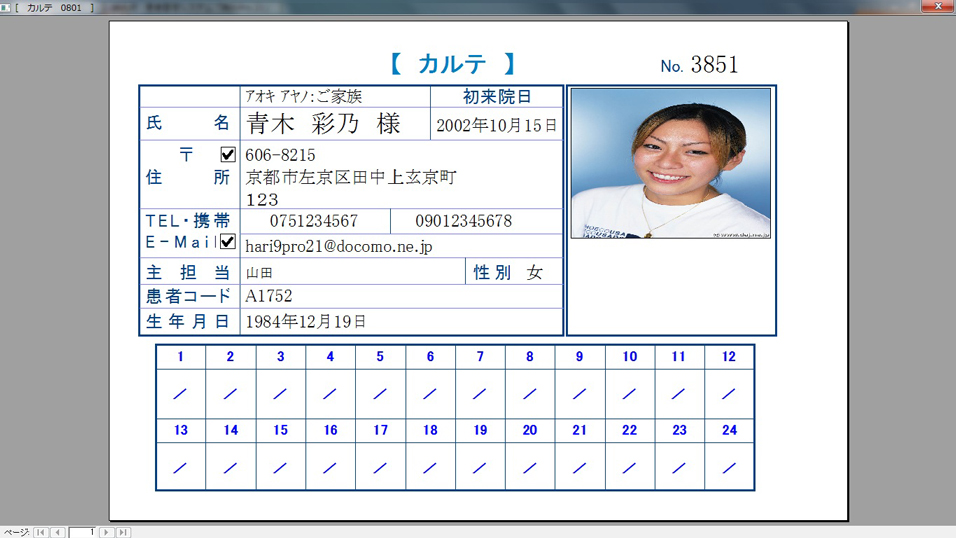The width and height of the screenshot is (956, 538).
Task: Go to next page navigation button
Action: [x=106, y=533]
